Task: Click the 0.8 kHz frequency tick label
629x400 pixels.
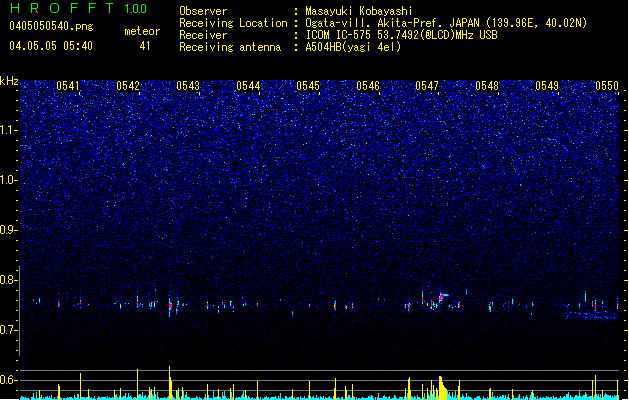Action: click(x=8, y=280)
